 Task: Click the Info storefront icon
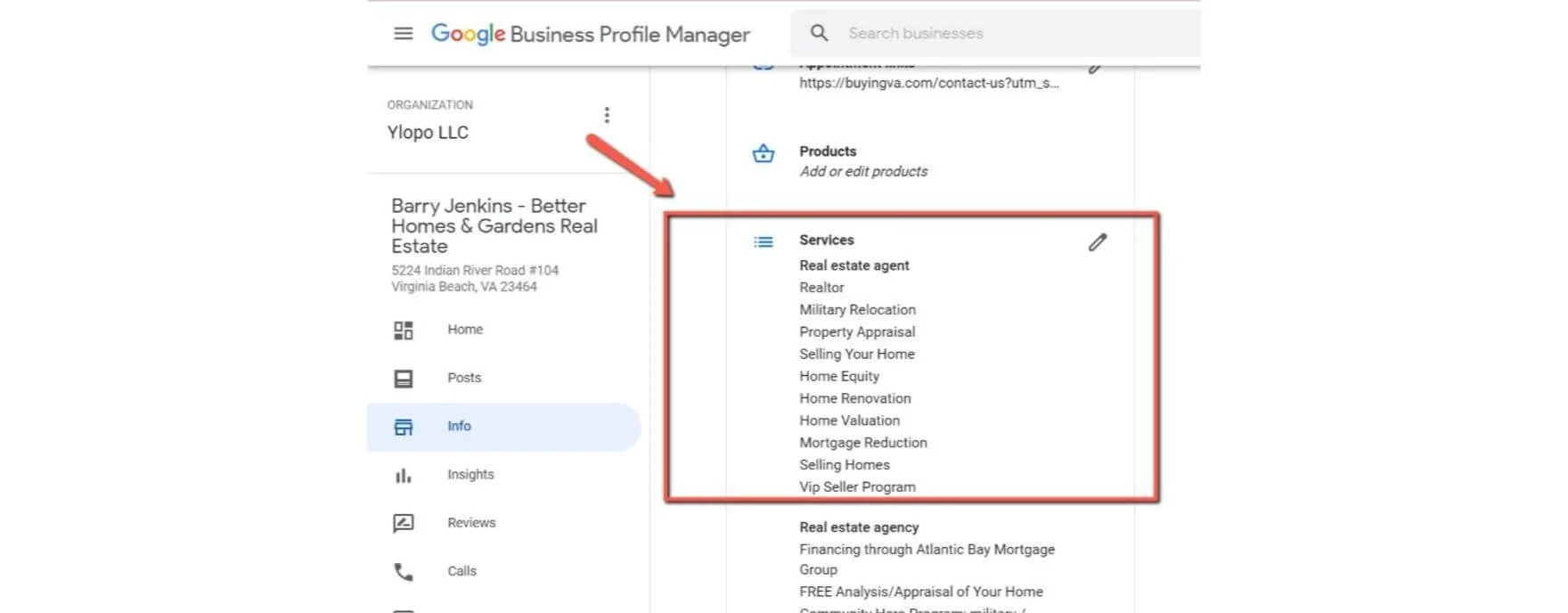pyautogui.click(x=404, y=427)
